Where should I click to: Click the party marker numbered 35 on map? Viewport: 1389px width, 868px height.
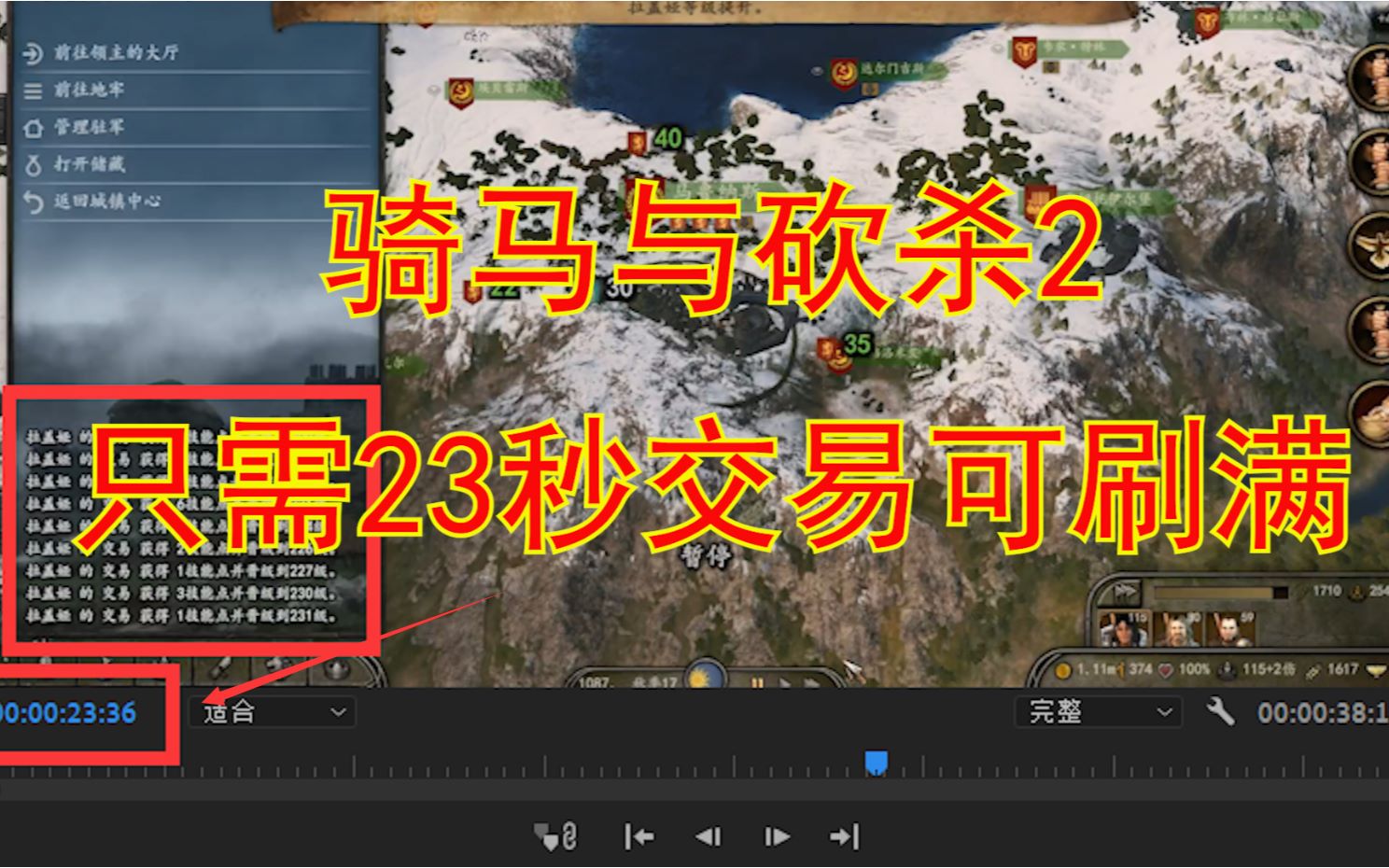pos(857,344)
